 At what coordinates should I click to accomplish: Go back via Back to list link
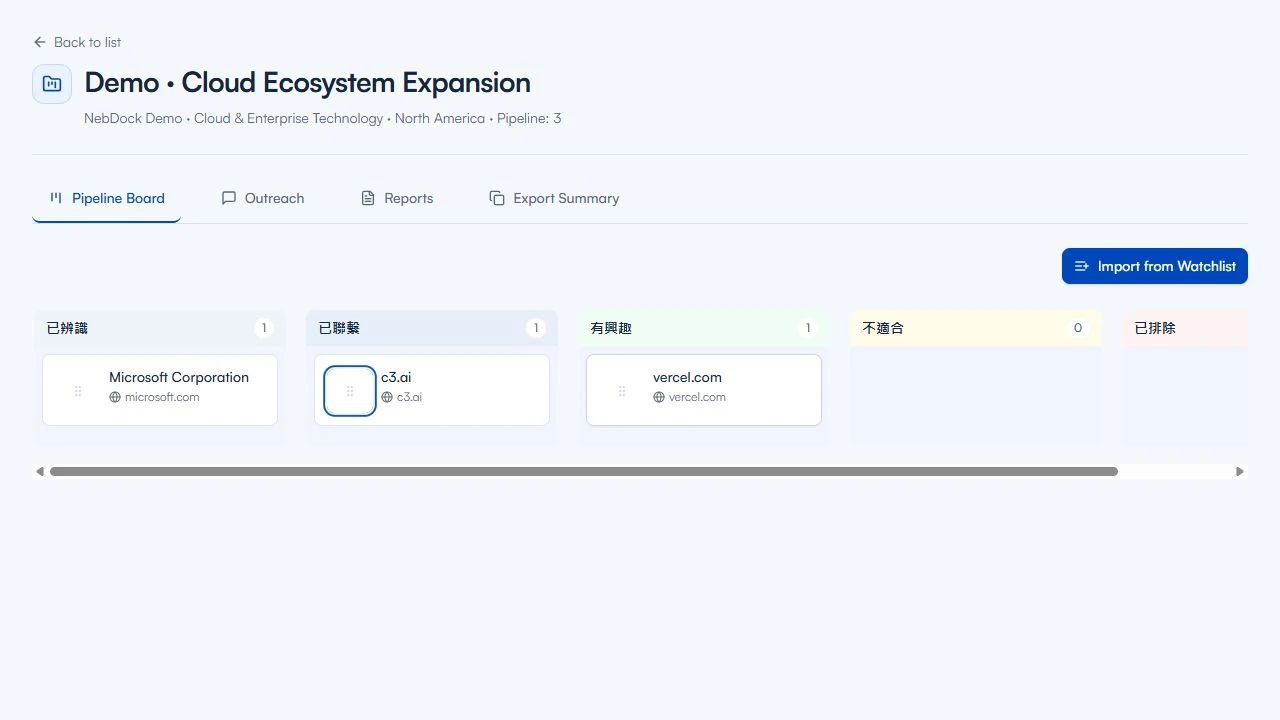[x=77, y=42]
